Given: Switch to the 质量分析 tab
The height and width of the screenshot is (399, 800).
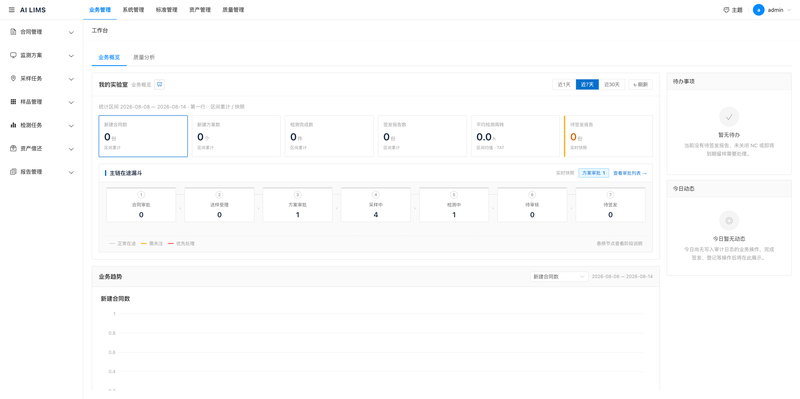Looking at the screenshot, I should pos(144,57).
